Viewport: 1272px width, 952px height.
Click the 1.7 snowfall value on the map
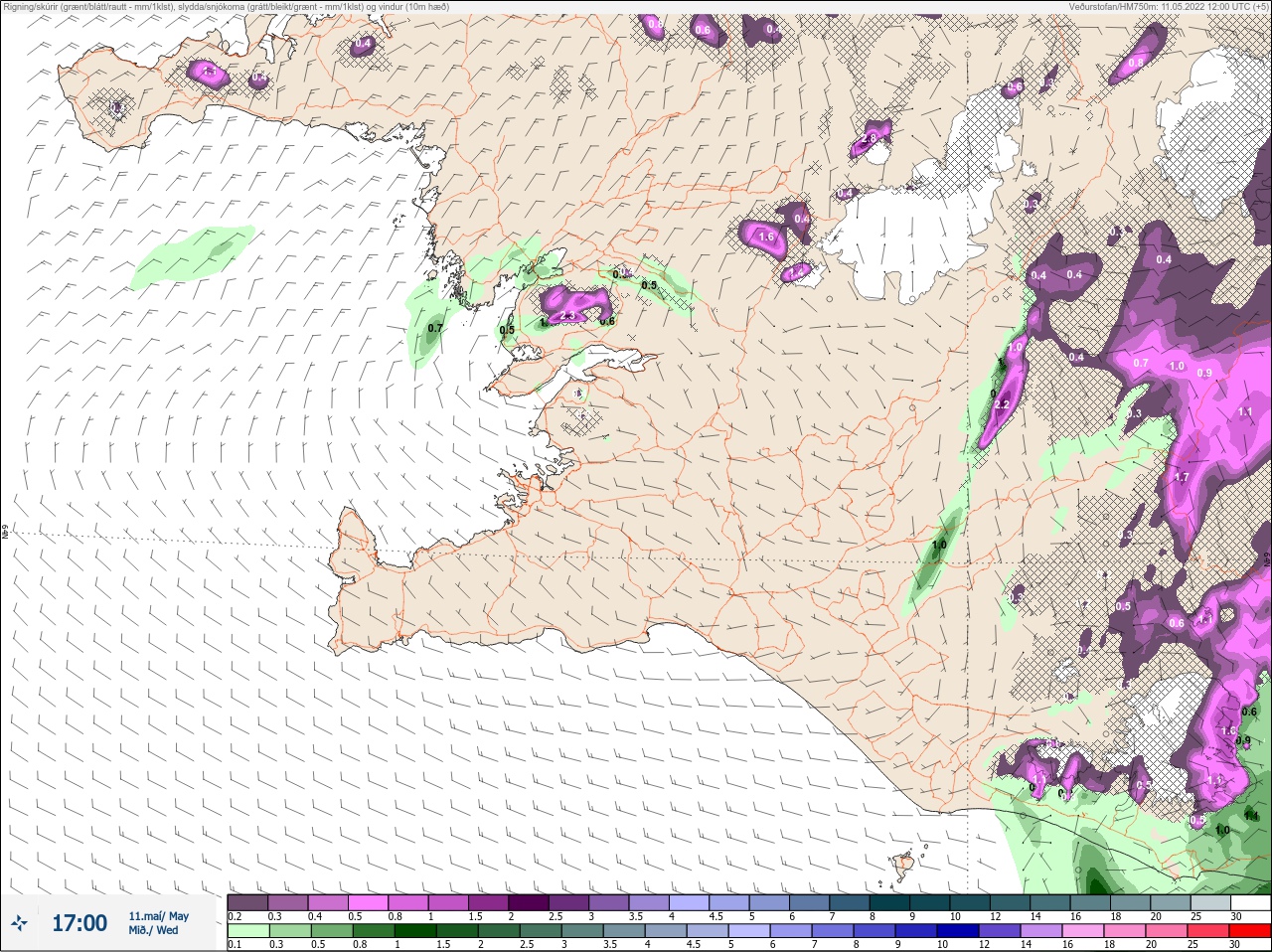pos(1182,478)
